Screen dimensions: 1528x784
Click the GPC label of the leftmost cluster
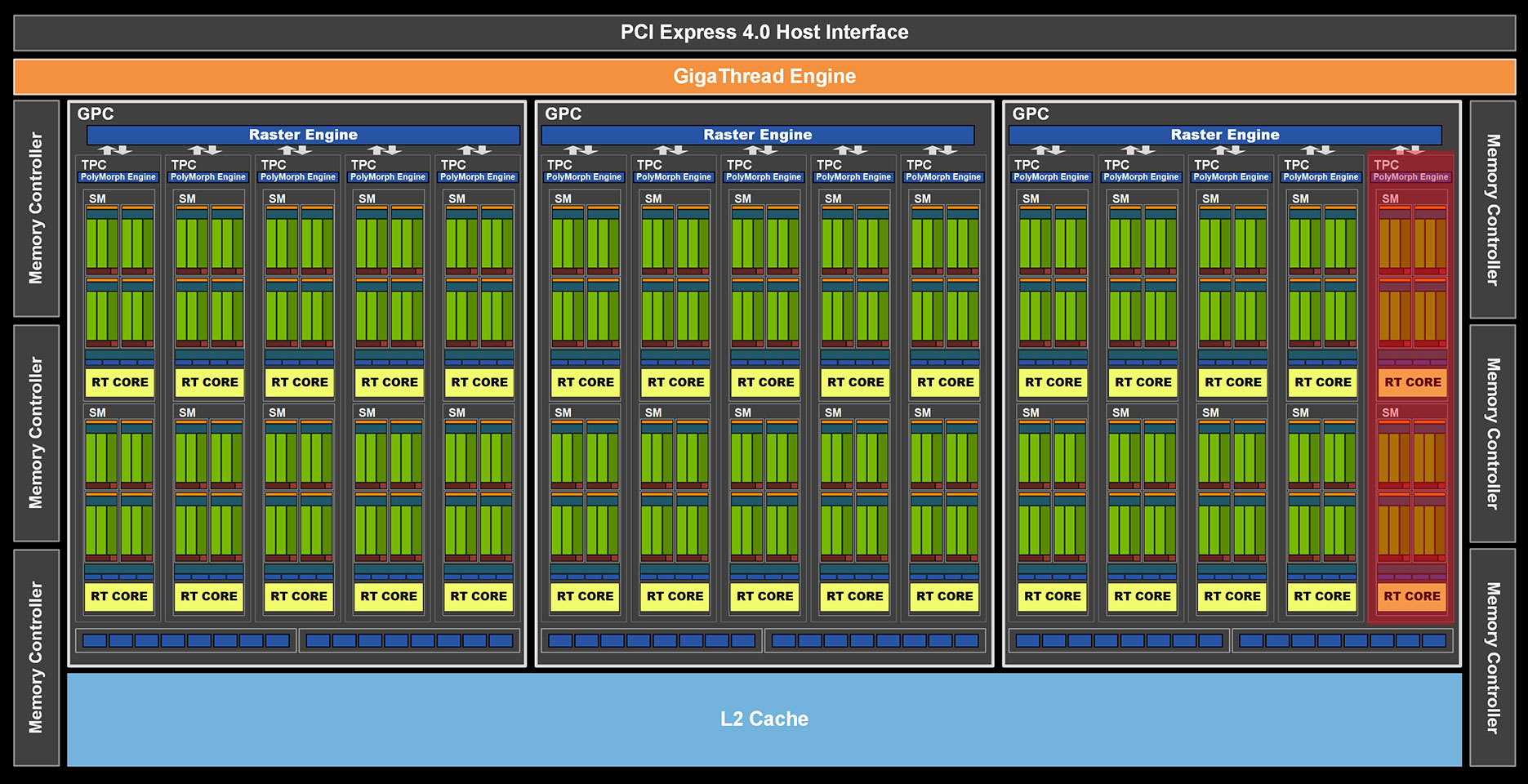point(96,114)
